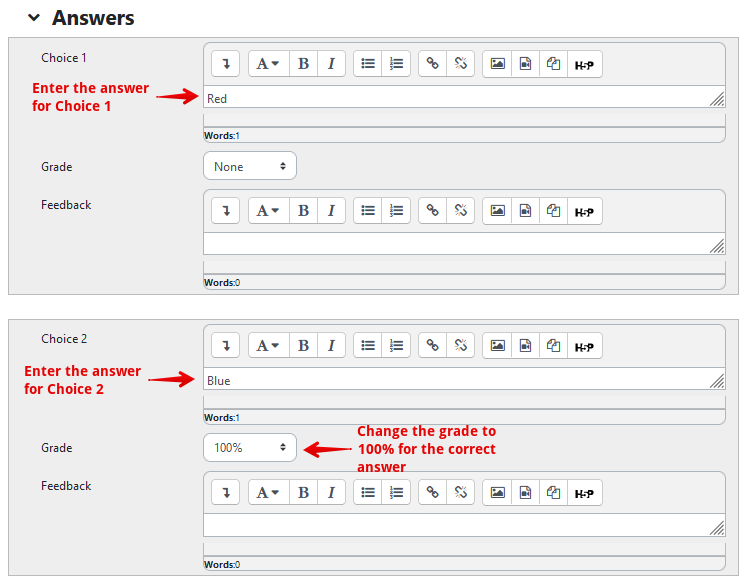Apply bold in Choice 2 Feedback editor
The image size is (750, 584).
[303, 493]
